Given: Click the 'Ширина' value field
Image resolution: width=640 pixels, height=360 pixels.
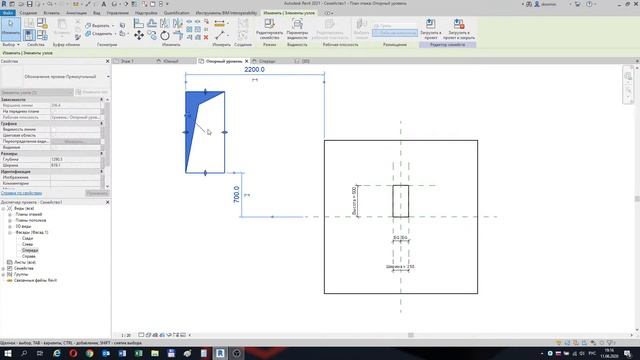Looking at the screenshot, I should click(75, 166).
